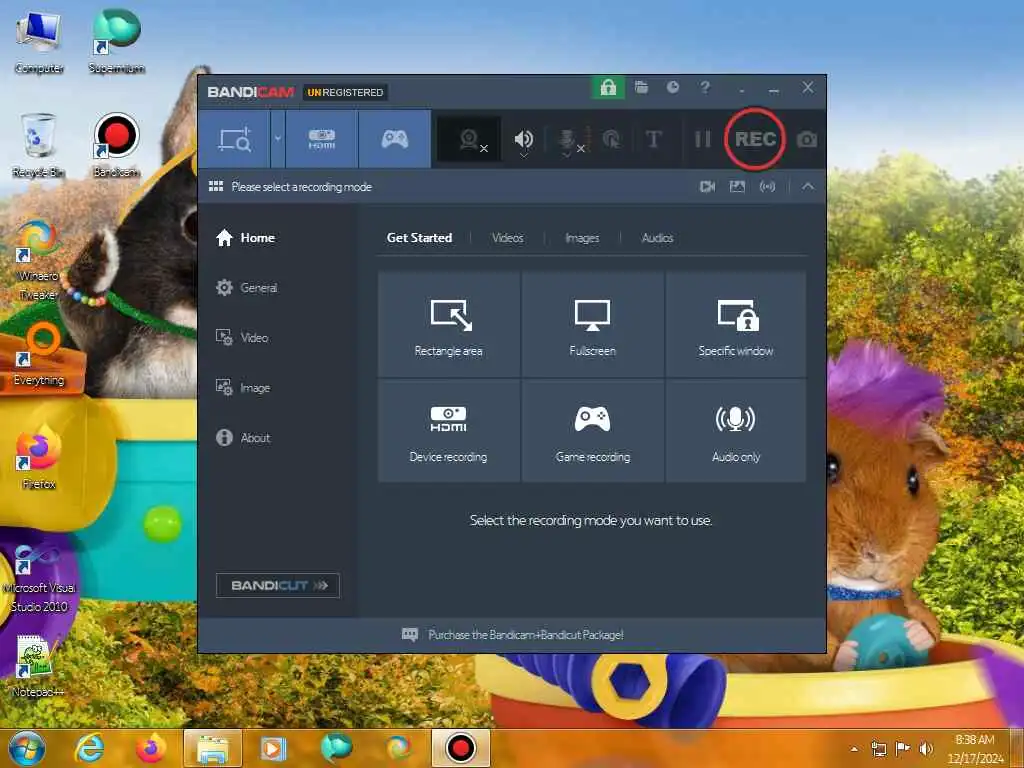Screen dimensions: 1024x768
Task: Open Winaero Tweaker desktop icon
Action: (x=38, y=260)
